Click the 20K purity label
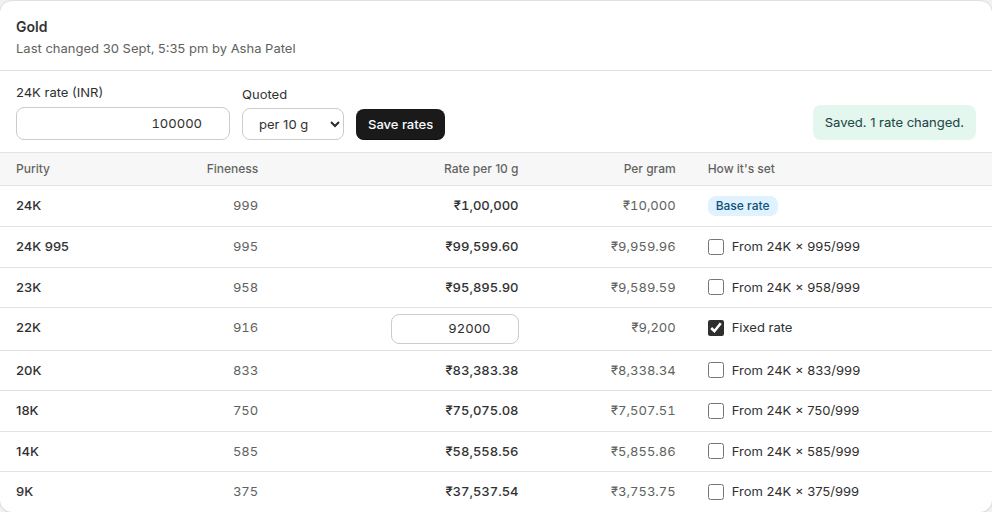992x512 pixels. coord(28,370)
